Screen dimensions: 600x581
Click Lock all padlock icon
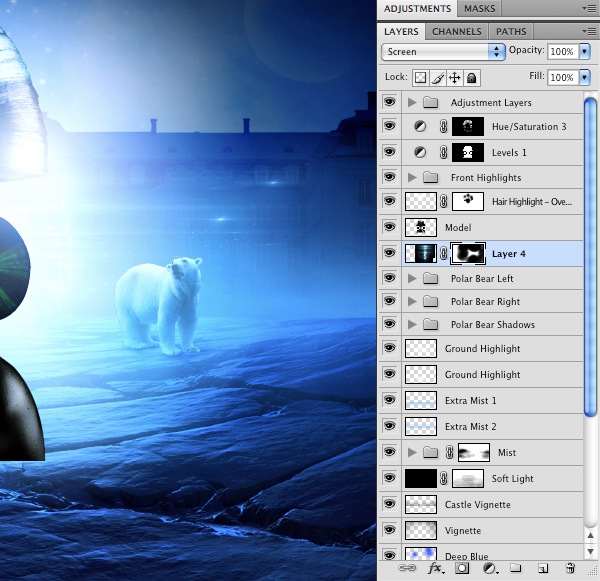(x=472, y=78)
